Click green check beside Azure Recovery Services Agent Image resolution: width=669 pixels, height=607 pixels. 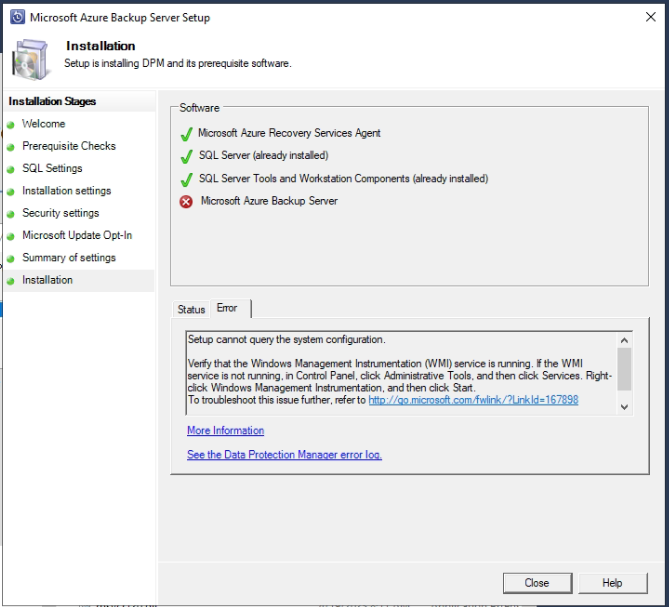click(x=186, y=134)
